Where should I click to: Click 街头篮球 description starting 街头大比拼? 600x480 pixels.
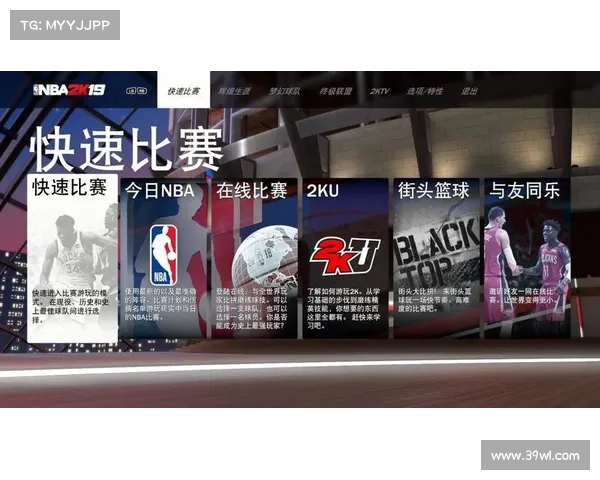[435, 300]
